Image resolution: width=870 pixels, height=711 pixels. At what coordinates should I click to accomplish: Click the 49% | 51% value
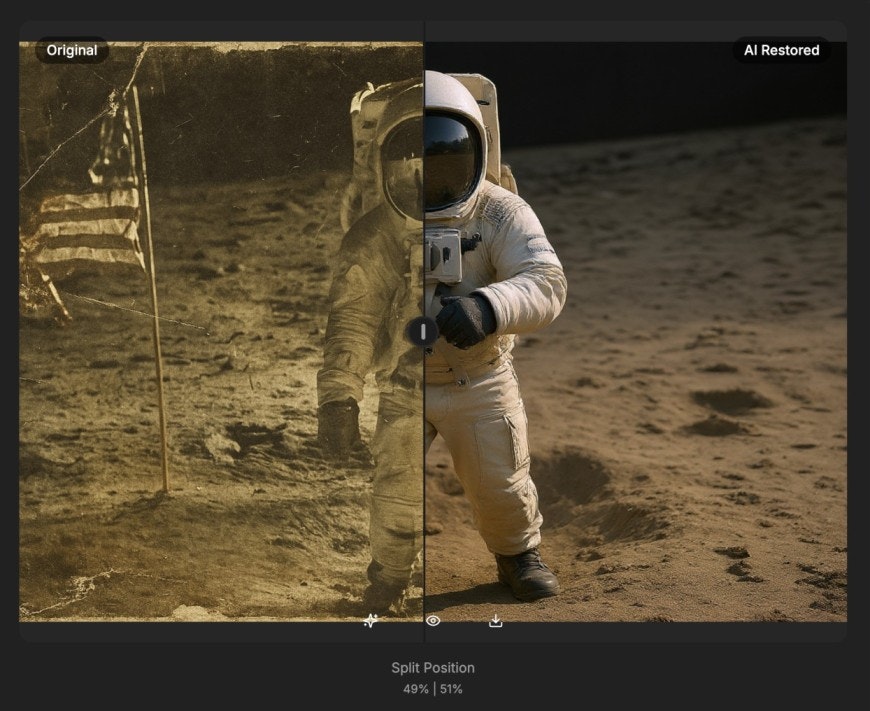(x=433, y=689)
